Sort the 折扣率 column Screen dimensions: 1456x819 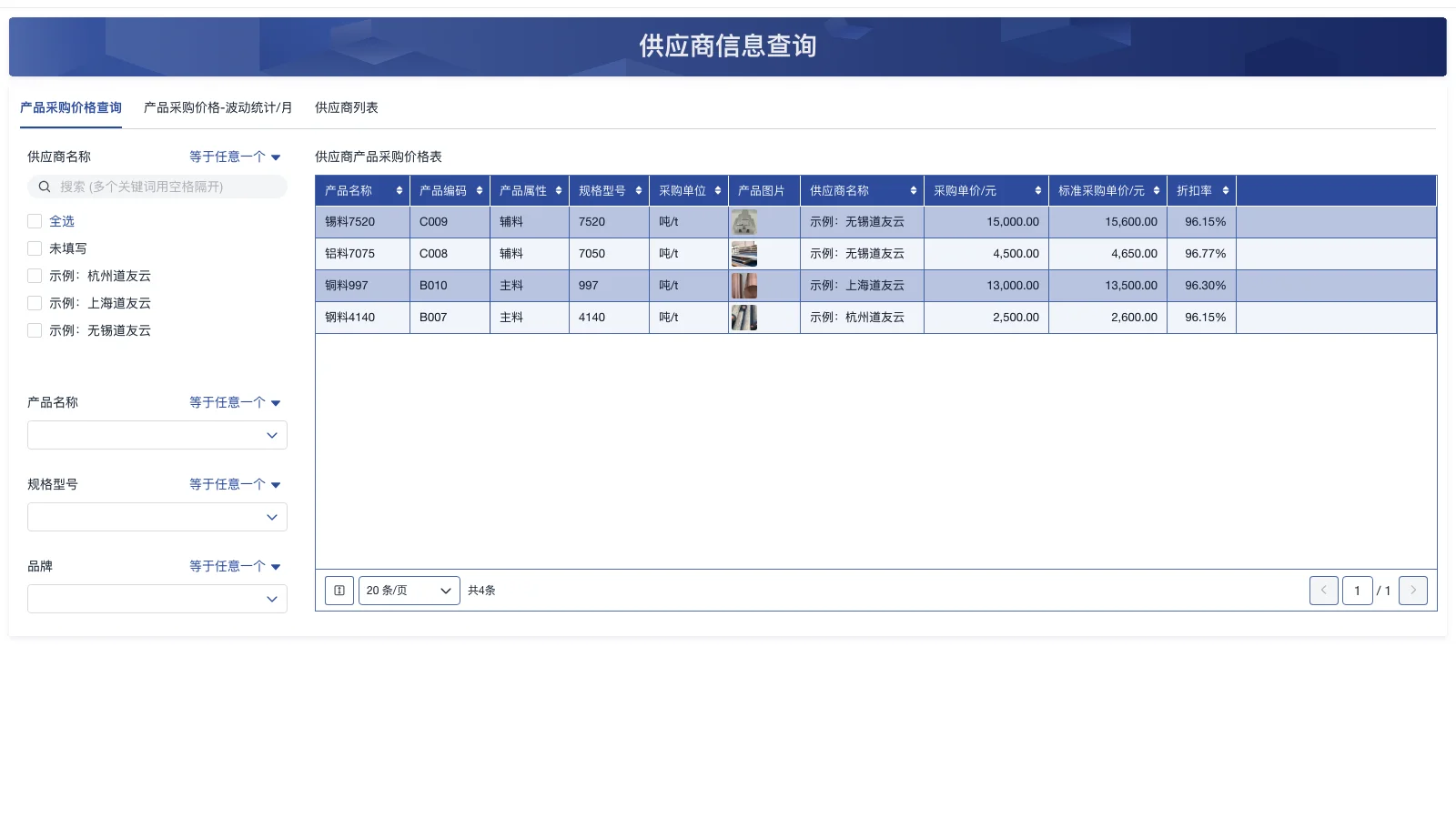point(1224,190)
